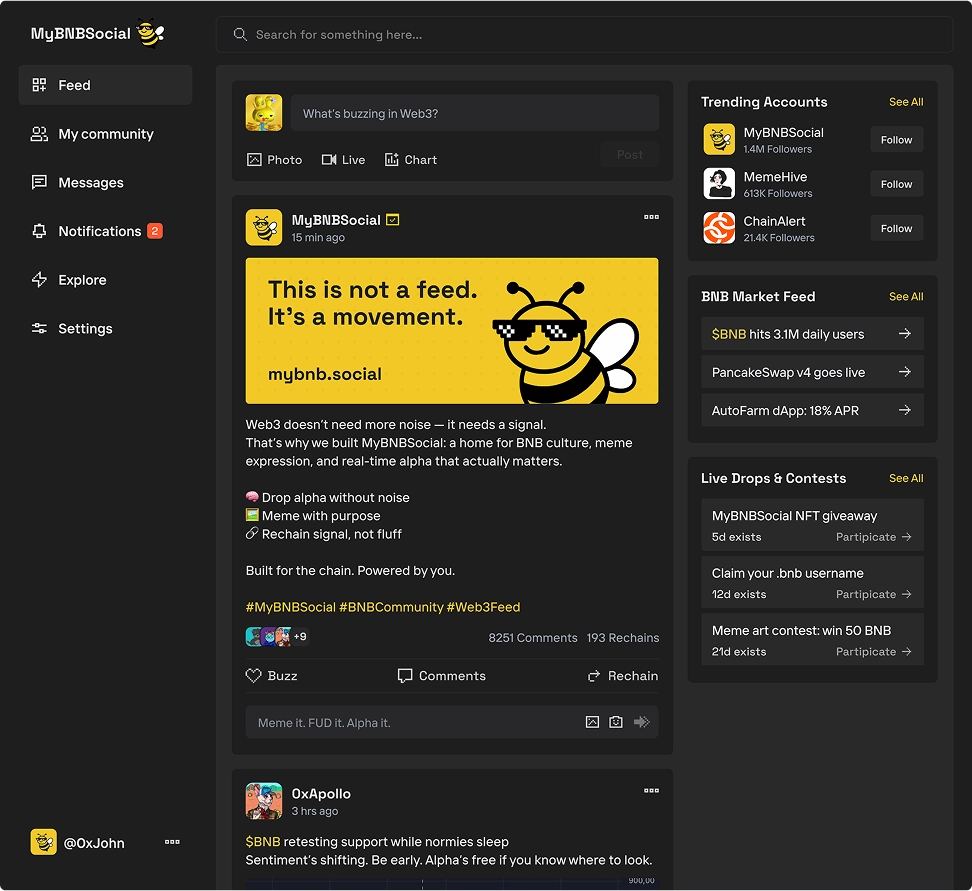This screenshot has width=972, height=891.
Task: Rechain the MyBNBSocial post
Action: point(622,676)
